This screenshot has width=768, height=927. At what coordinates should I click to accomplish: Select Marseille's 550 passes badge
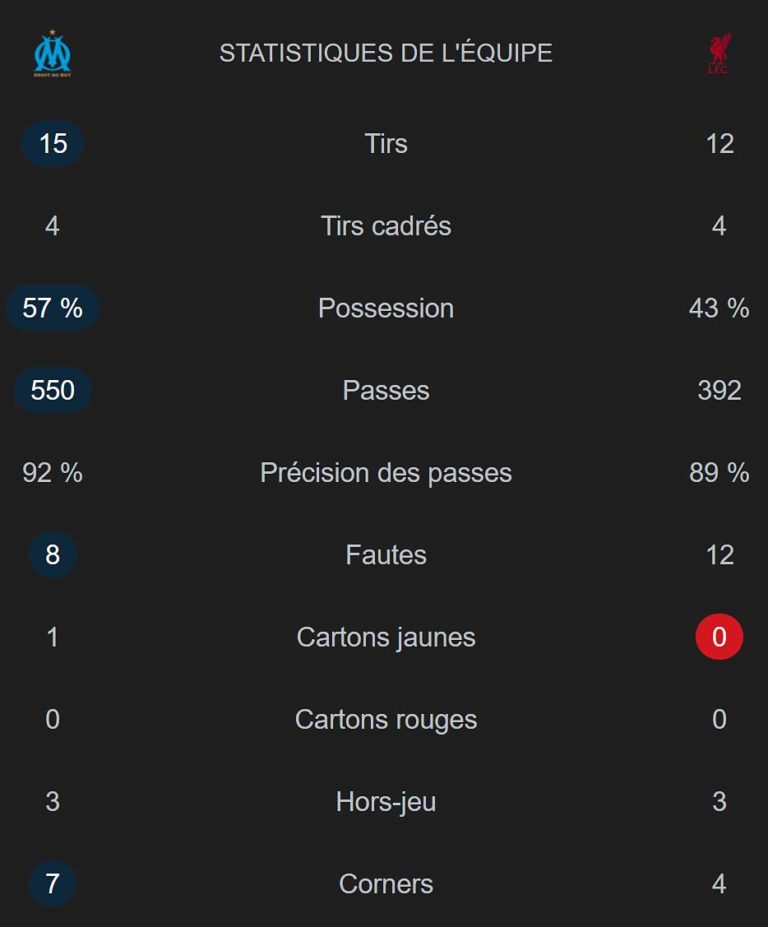click(x=52, y=390)
